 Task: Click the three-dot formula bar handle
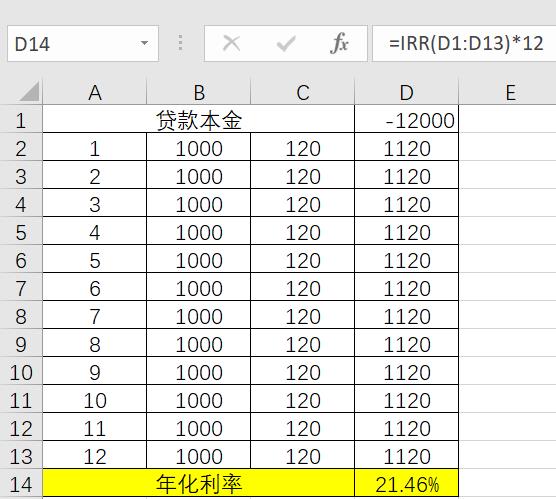180,43
